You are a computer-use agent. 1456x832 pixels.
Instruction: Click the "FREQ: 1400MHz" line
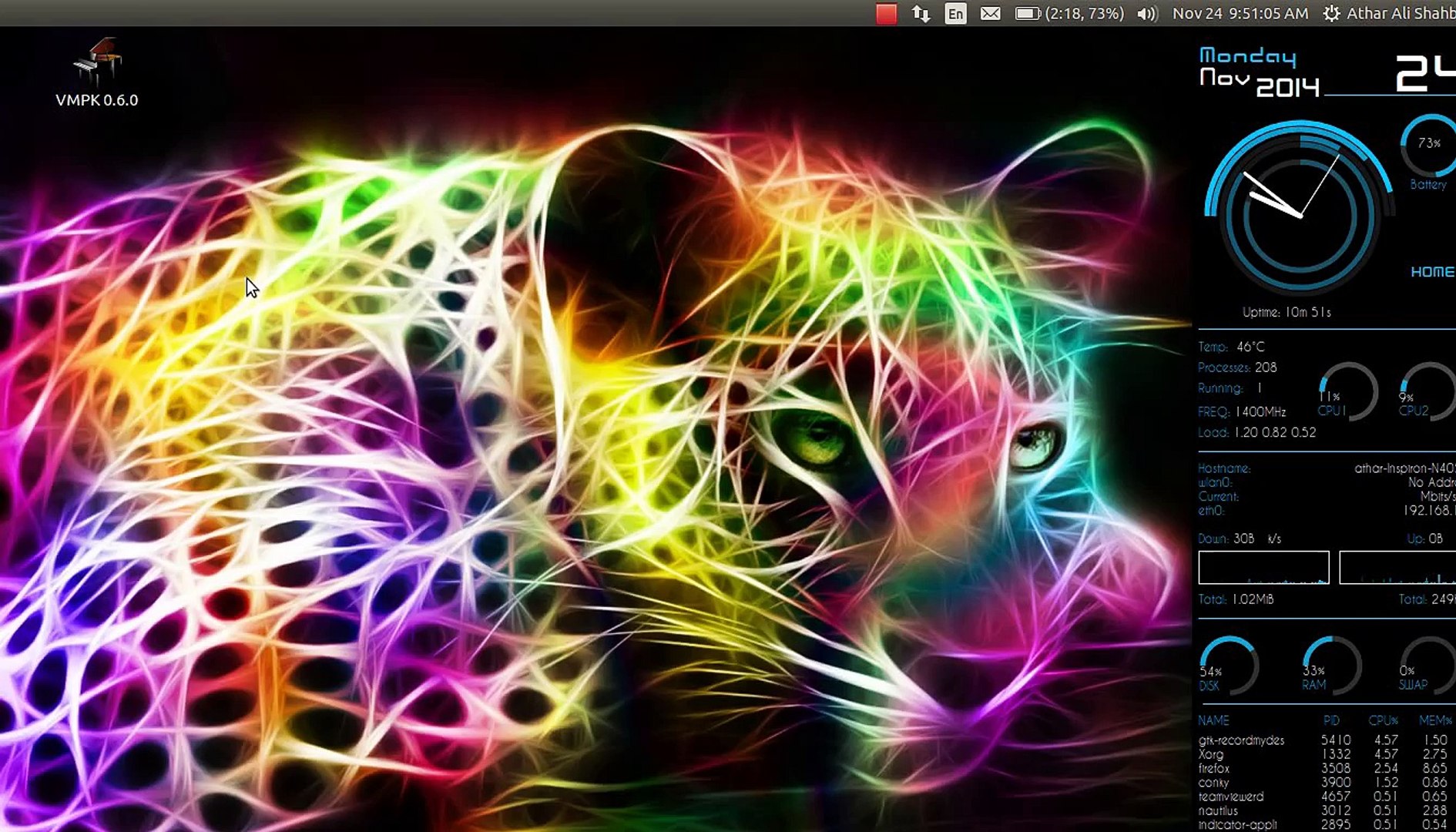tap(1242, 411)
